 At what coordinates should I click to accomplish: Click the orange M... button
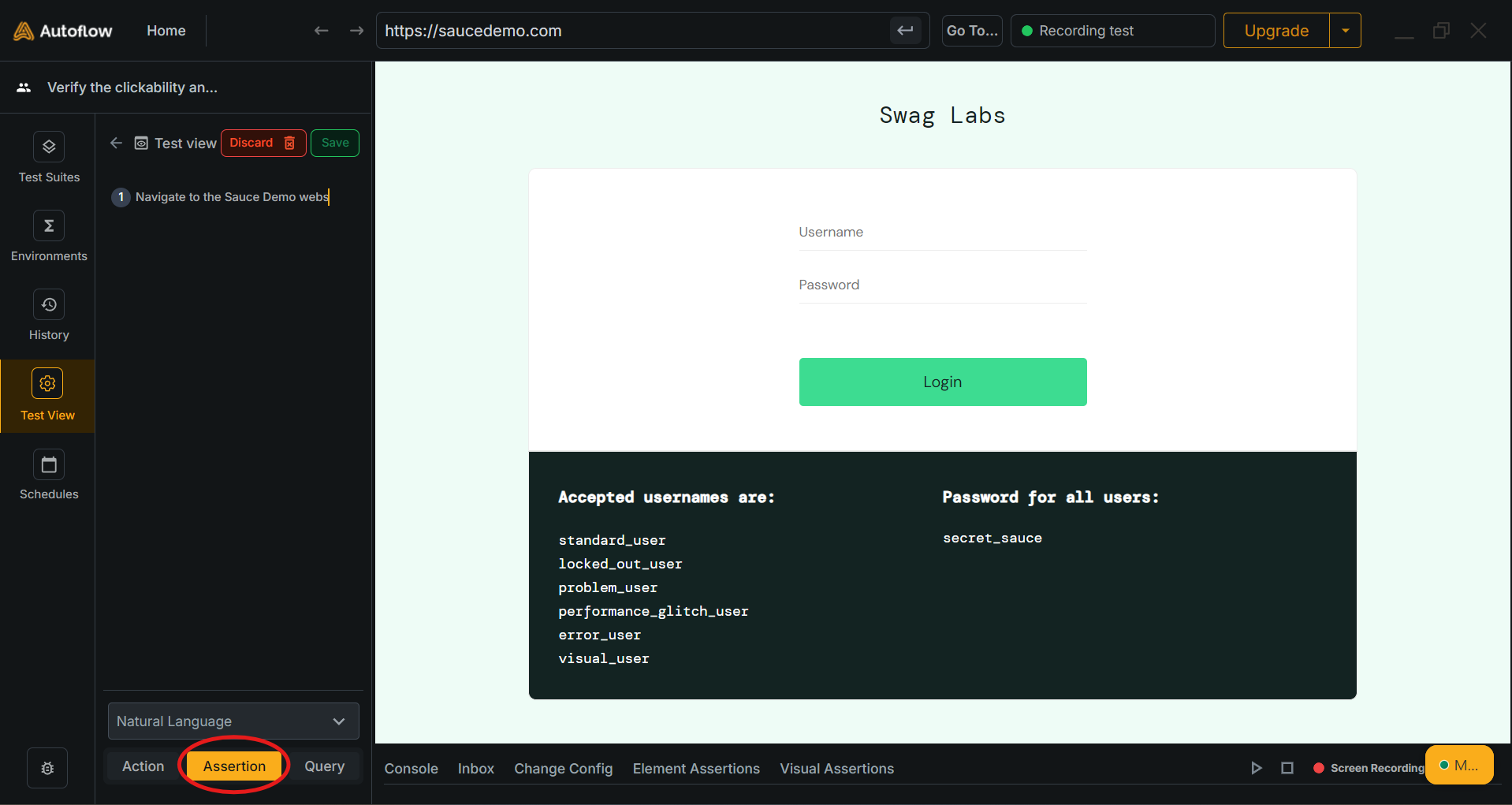tap(1459, 765)
